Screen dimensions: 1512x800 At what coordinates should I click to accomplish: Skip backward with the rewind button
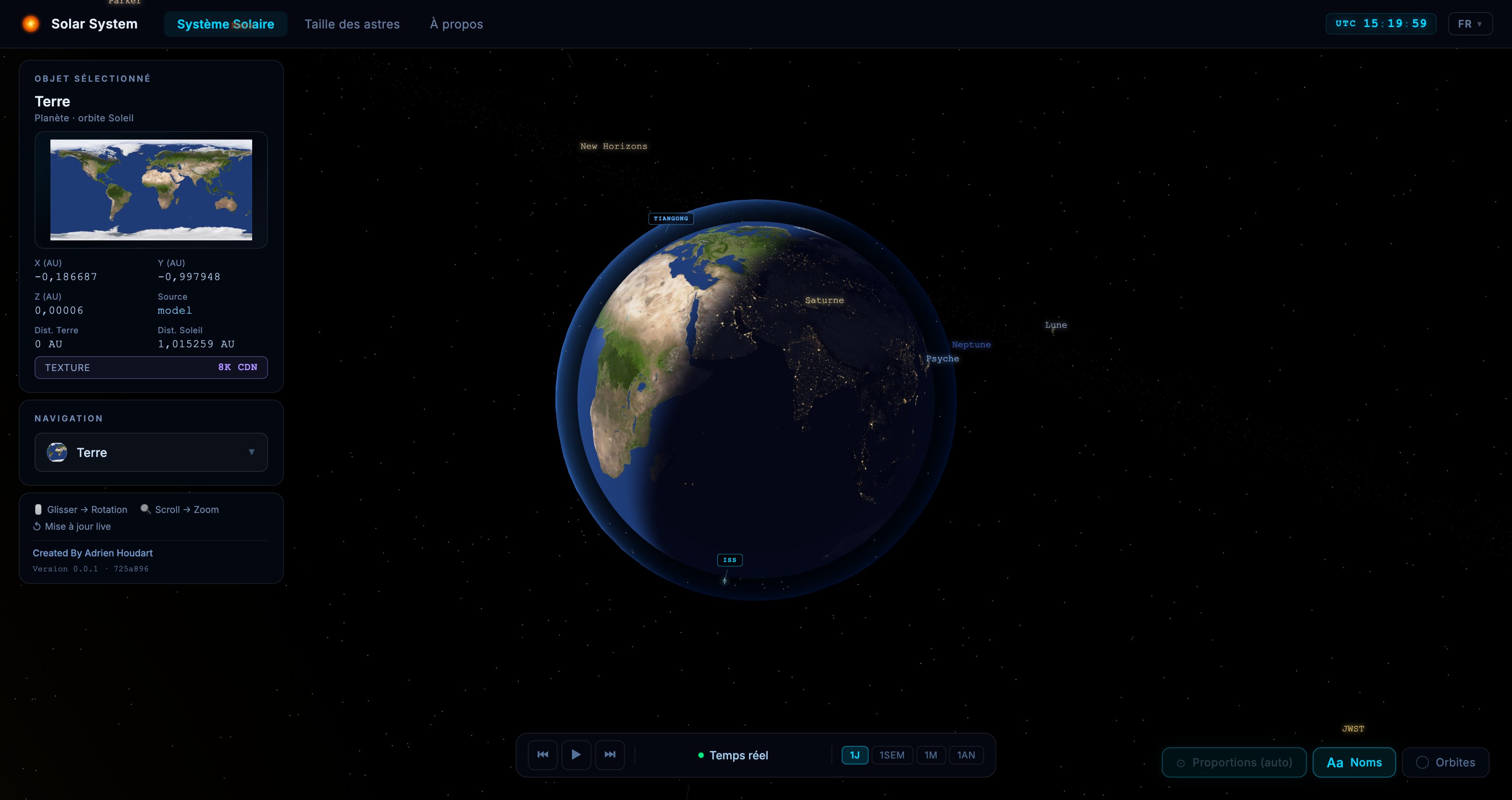543,755
